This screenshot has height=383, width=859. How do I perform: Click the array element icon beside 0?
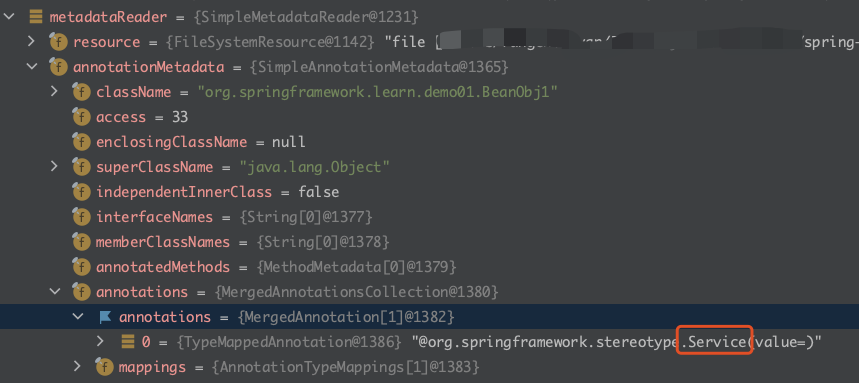(128, 342)
